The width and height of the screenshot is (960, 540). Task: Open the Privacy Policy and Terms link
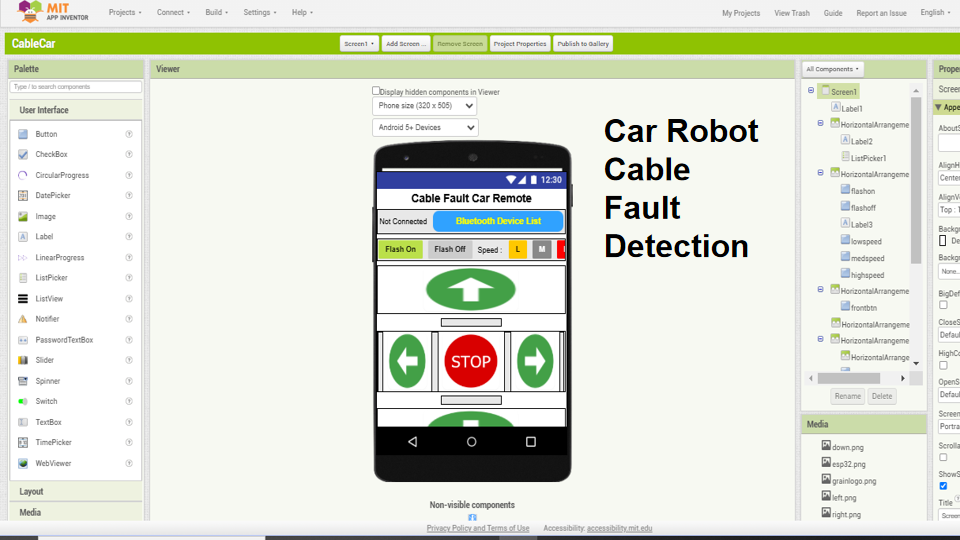[478, 528]
